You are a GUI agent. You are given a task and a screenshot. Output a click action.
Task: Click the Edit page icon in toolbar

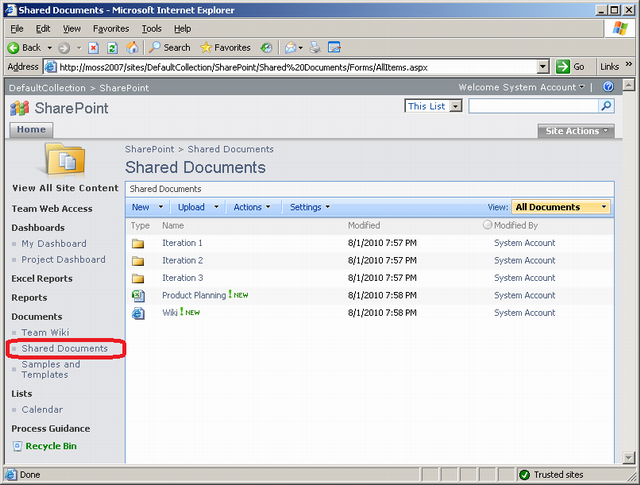click(334, 47)
